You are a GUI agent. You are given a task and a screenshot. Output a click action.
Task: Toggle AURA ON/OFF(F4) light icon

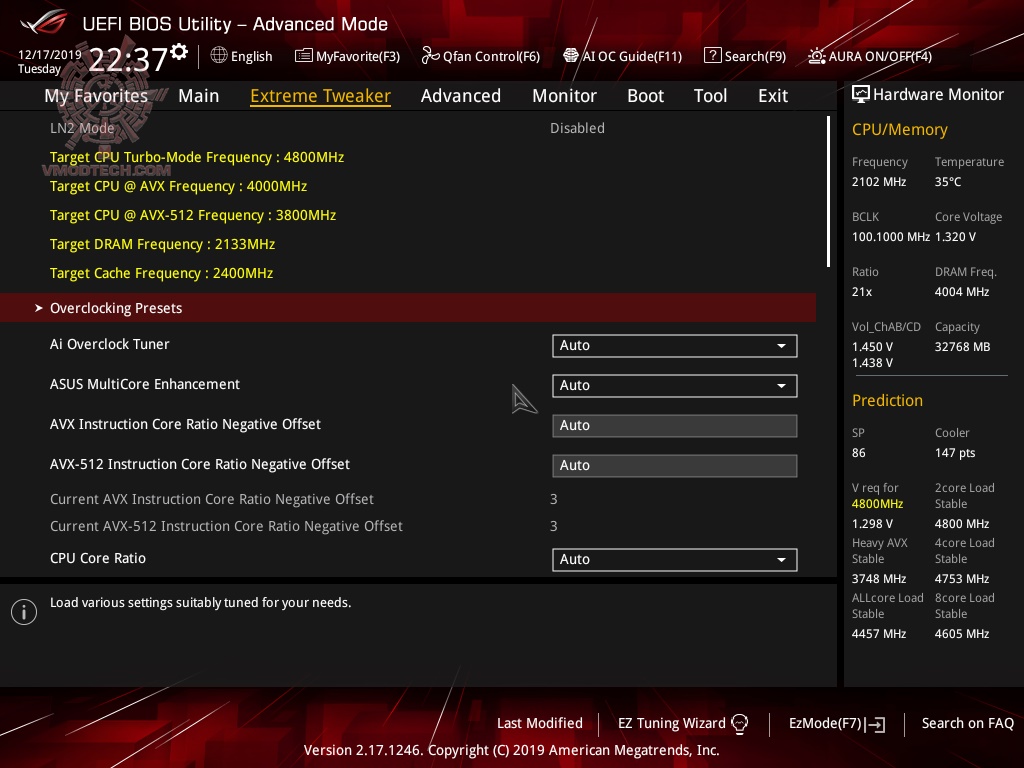click(816, 56)
